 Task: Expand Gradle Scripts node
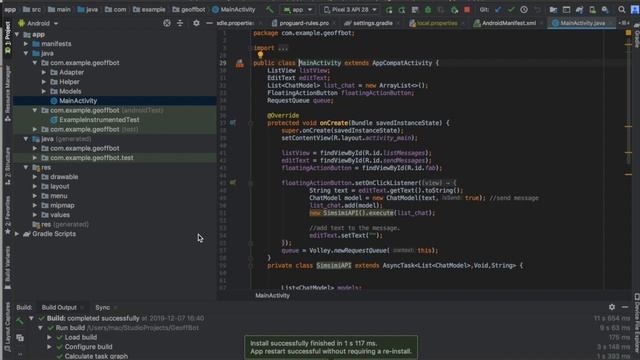[x=17, y=234]
